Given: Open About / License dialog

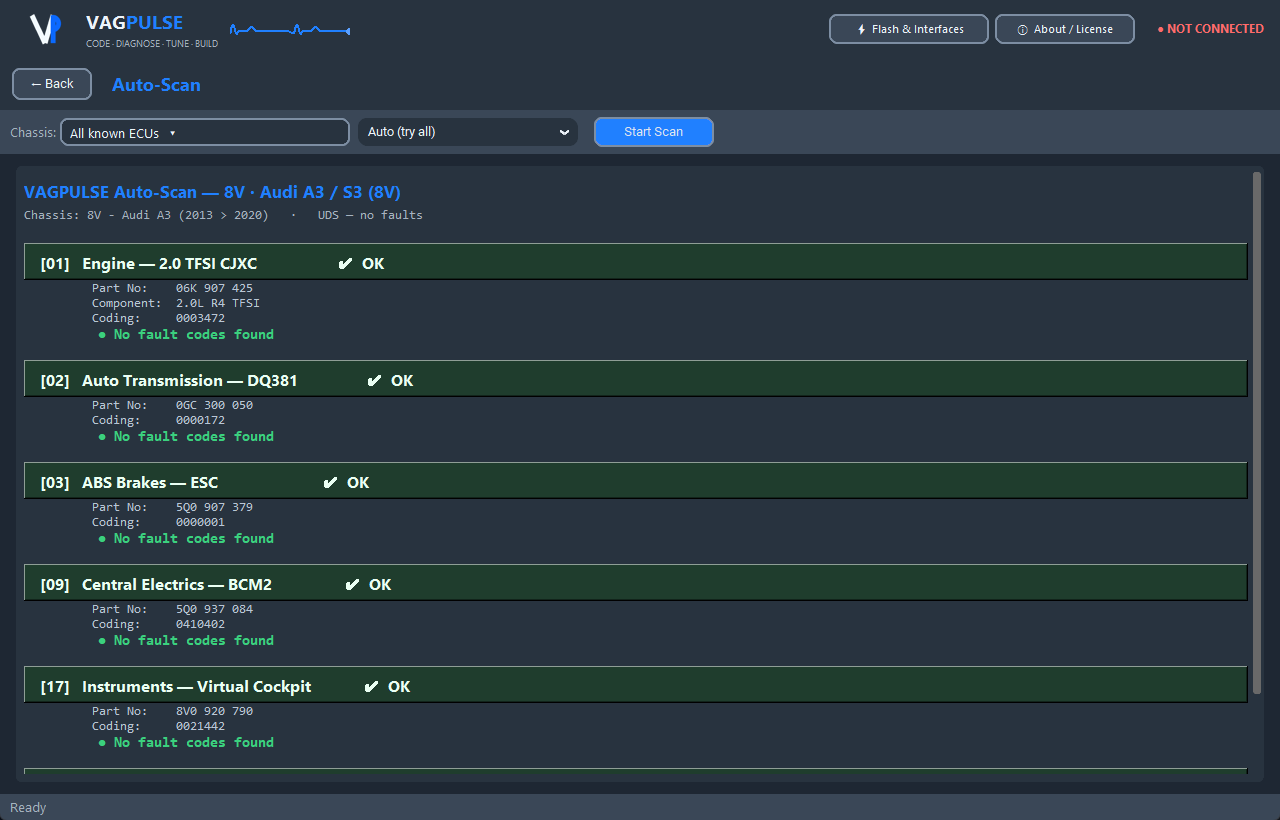Looking at the screenshot, I should coord(1065,29).
